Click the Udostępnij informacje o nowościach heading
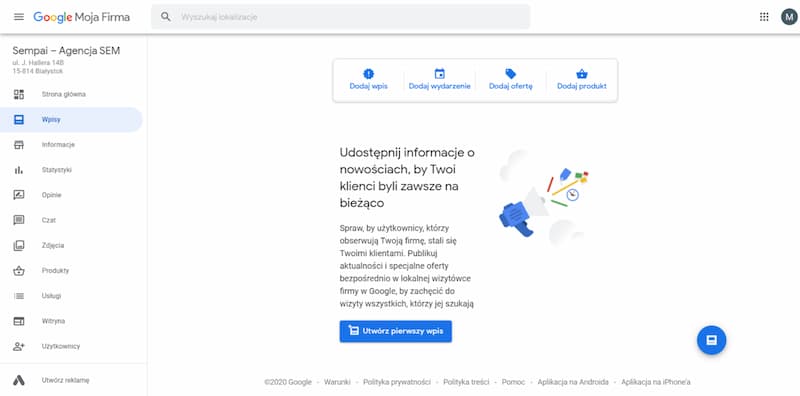Image resolution: width=800 pixels, height=396 pixels. coord(407,178)
